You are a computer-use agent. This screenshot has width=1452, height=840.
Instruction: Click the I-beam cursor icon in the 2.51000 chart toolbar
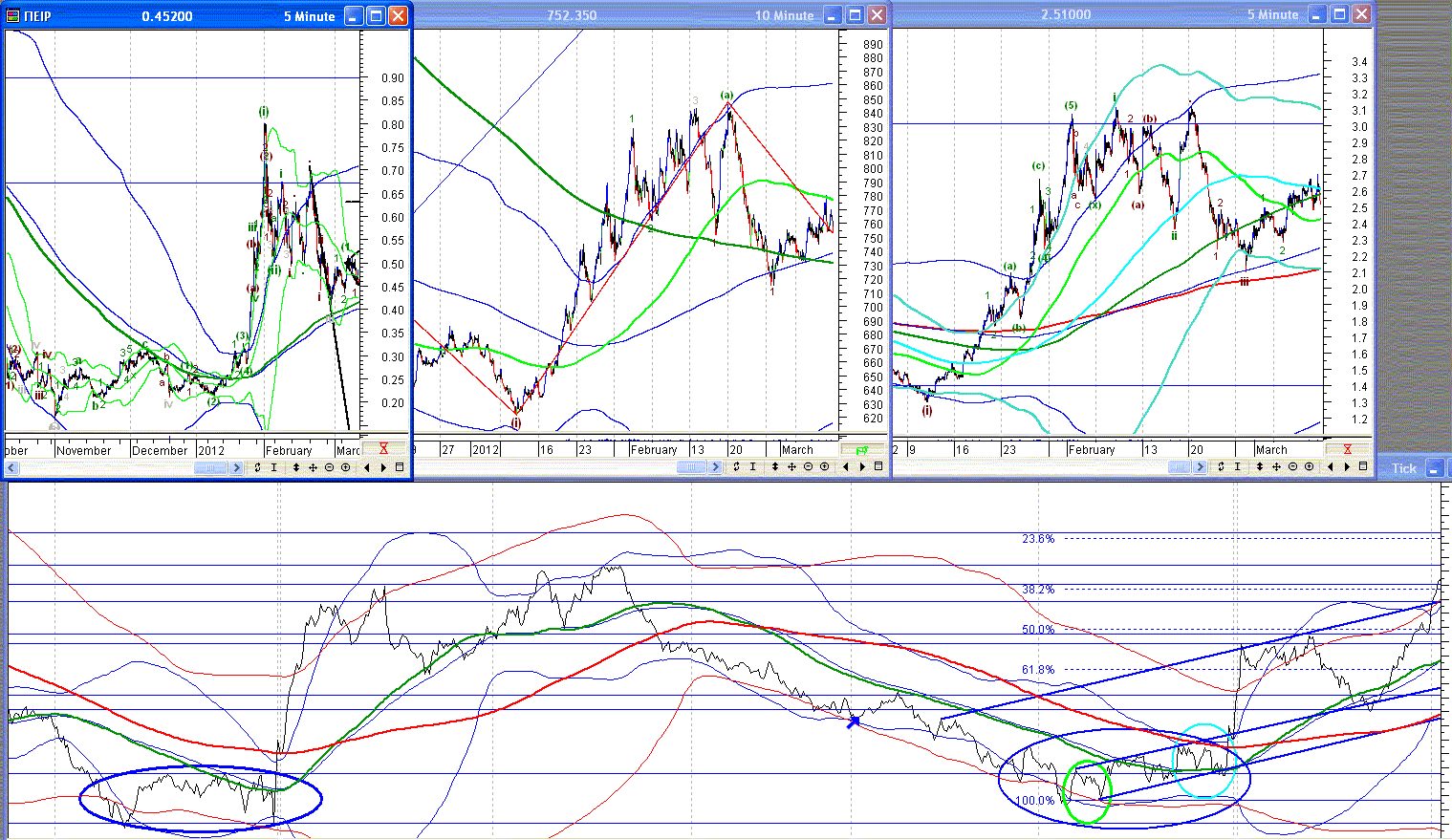point(1237,466)
